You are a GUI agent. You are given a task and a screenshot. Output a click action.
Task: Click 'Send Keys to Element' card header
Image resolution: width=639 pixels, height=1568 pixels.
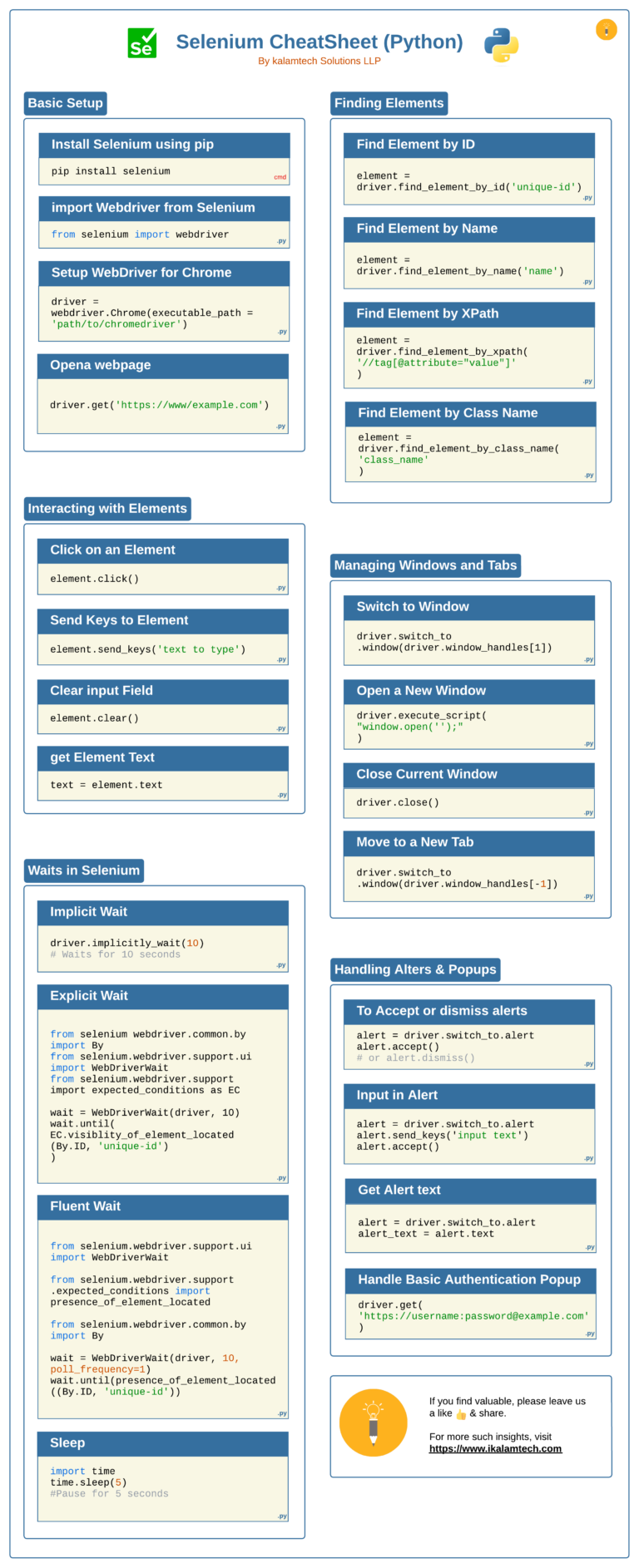[163, 621]
